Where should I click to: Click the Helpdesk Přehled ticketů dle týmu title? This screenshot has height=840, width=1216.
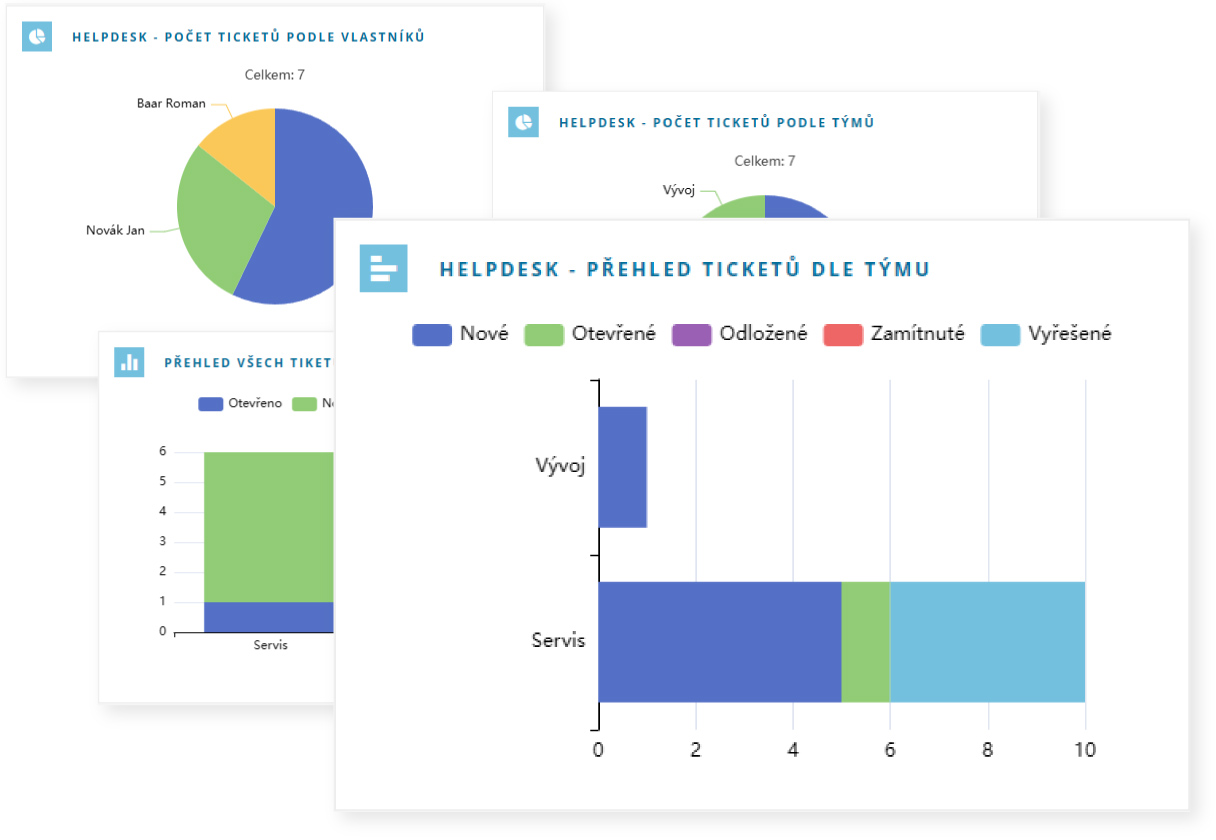click(684, 269)
